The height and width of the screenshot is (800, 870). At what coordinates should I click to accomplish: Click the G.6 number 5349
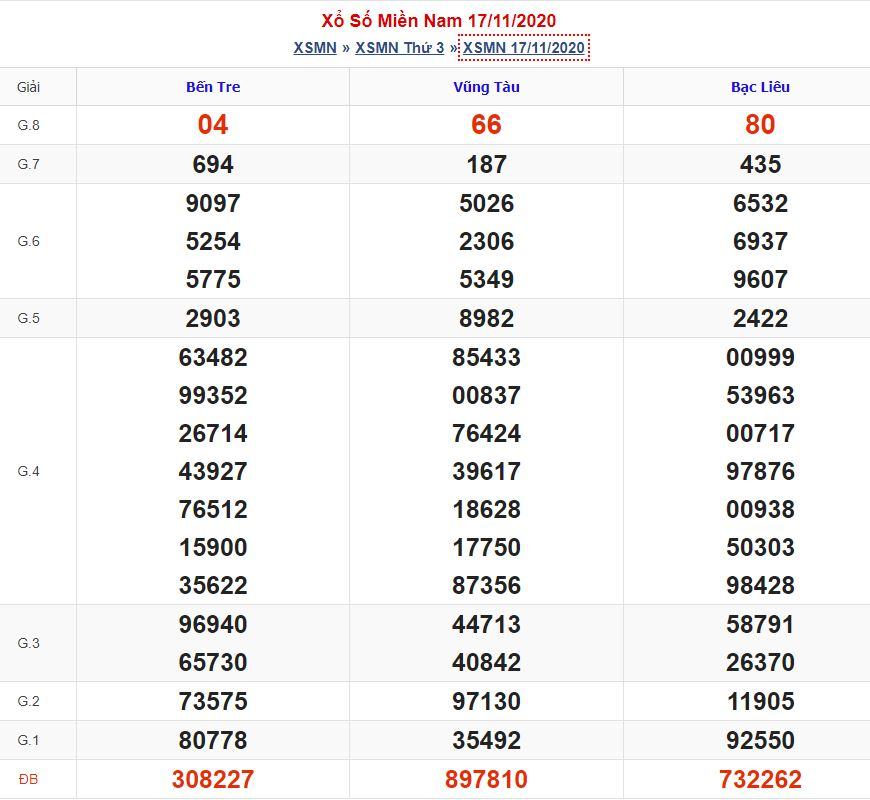[x=487, y=280]
